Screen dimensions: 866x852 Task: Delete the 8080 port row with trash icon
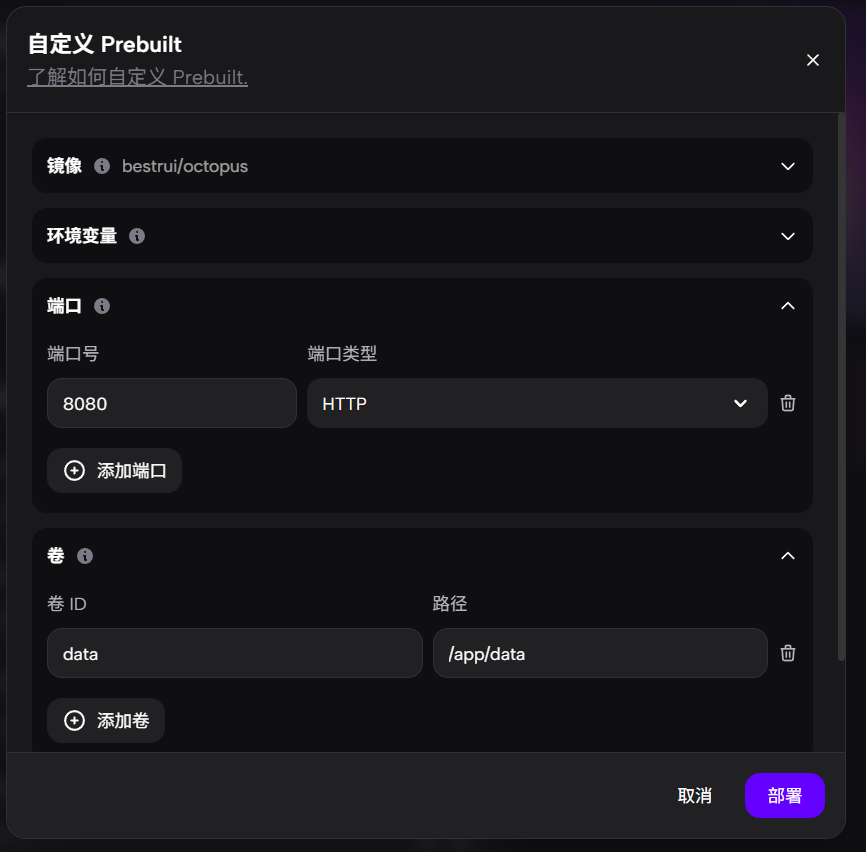(x=788, y=403)
